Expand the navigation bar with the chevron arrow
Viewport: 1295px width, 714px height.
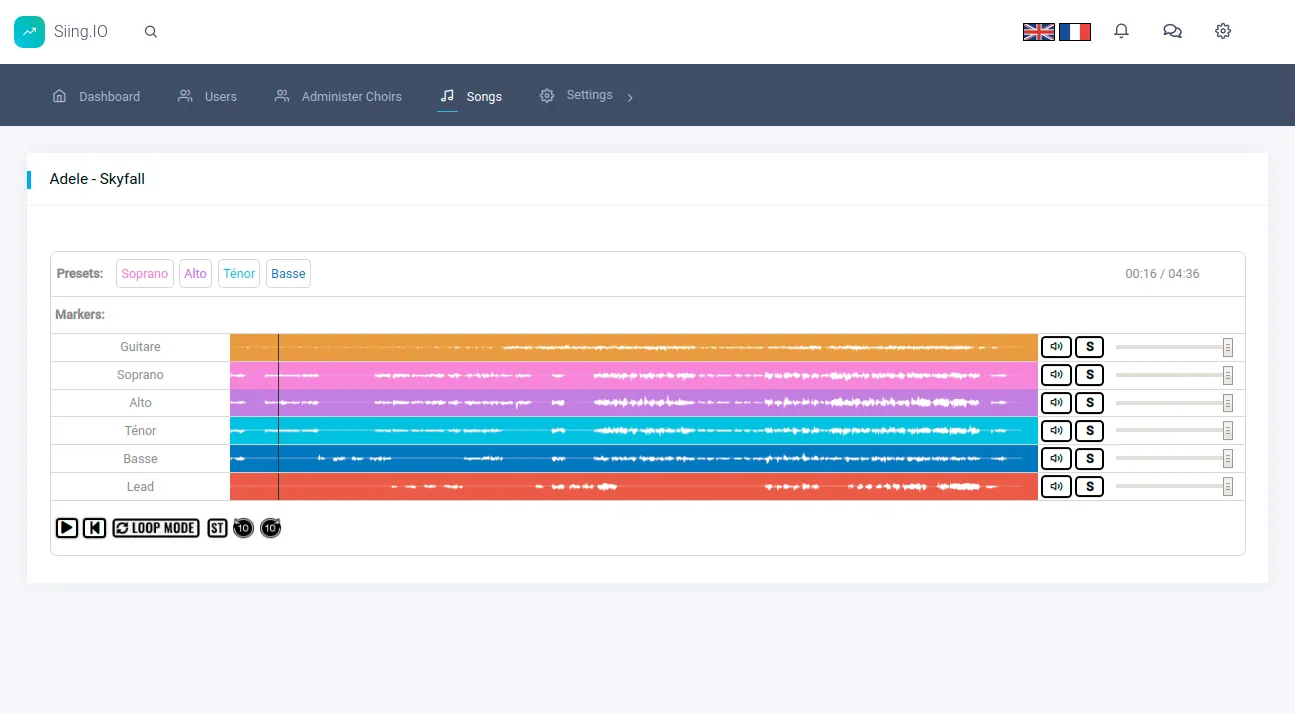point(630,97)
